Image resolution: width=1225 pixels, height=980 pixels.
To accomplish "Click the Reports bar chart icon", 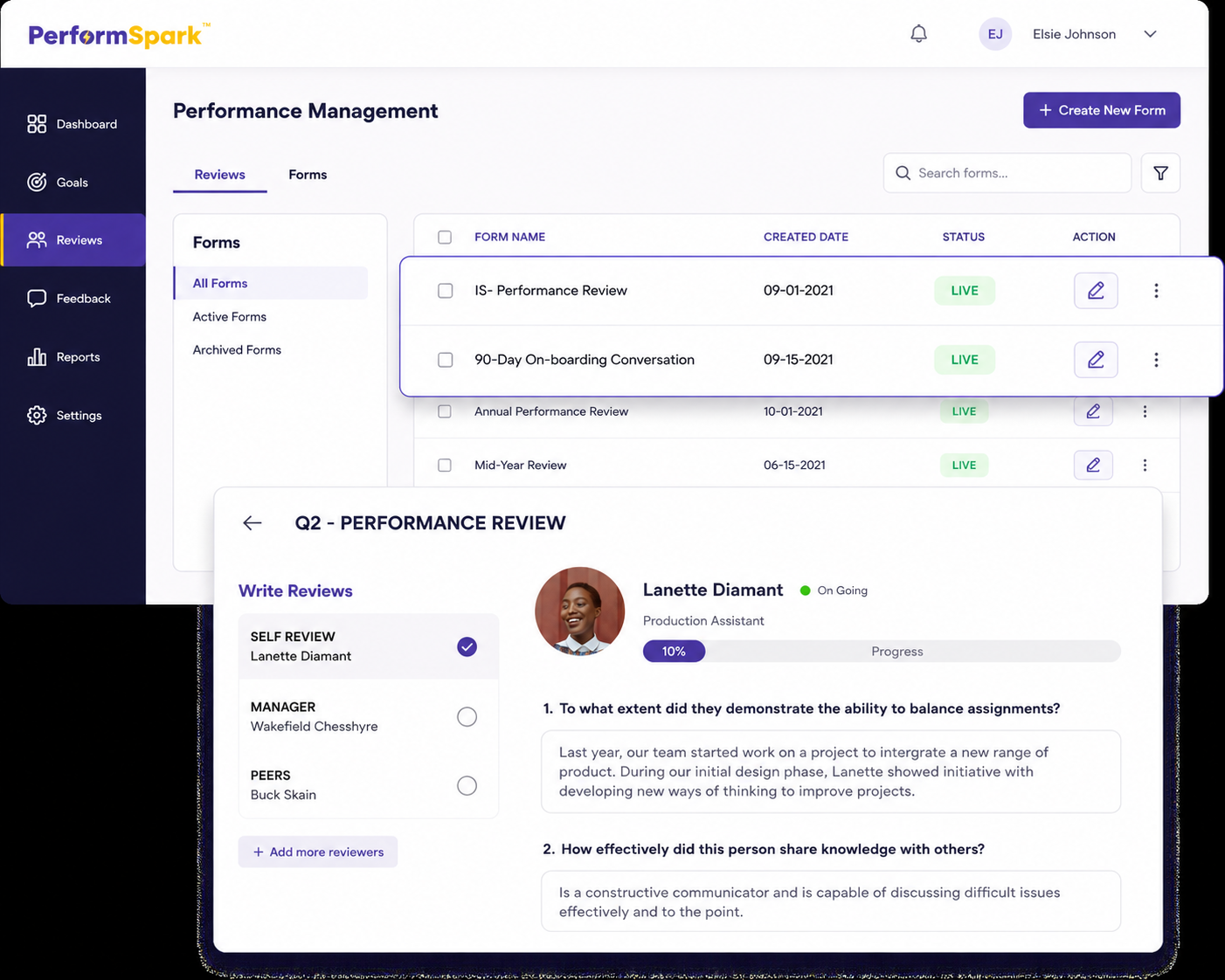I will [37, 356].
